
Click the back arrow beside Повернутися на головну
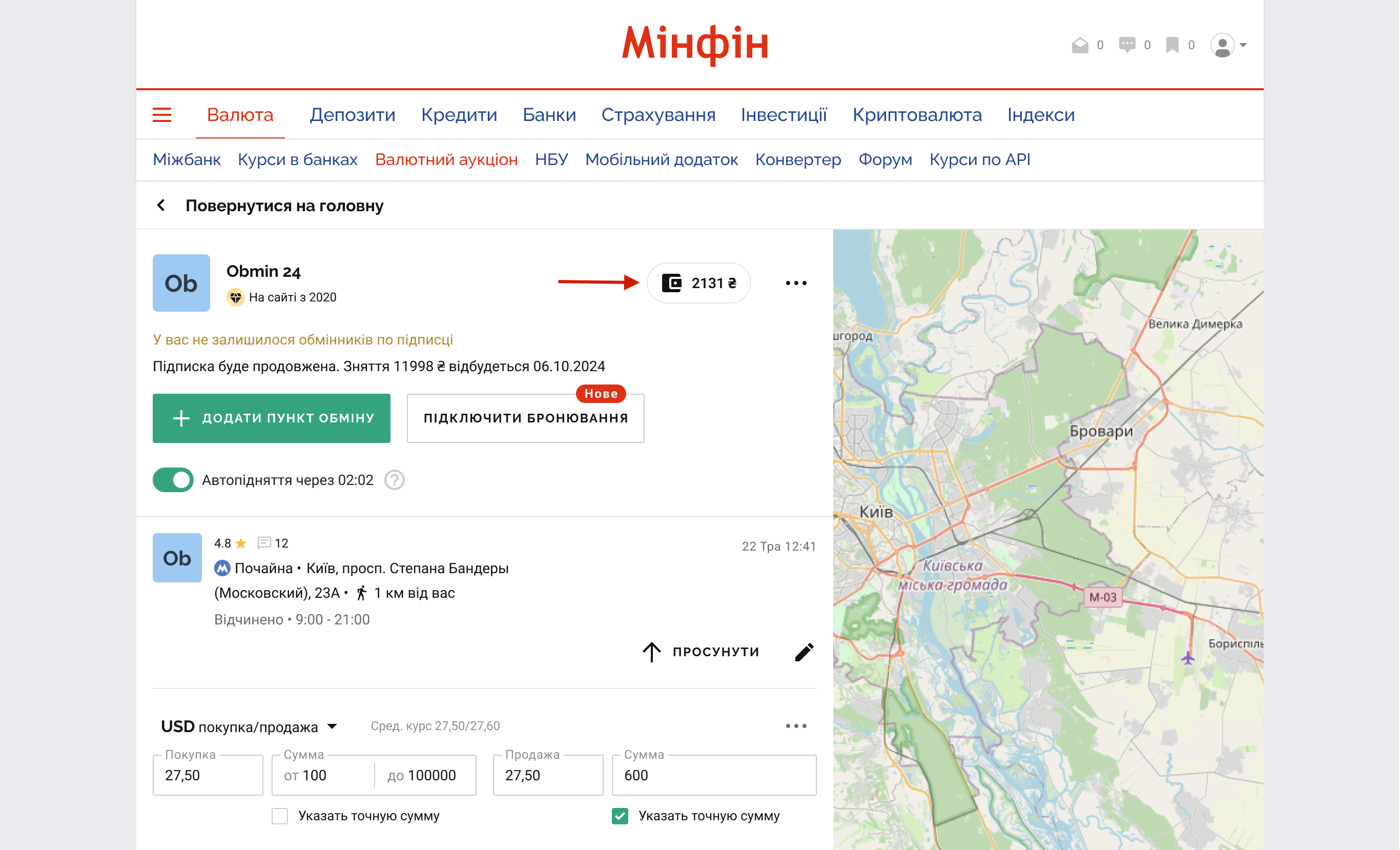click(x=161, y=205)
